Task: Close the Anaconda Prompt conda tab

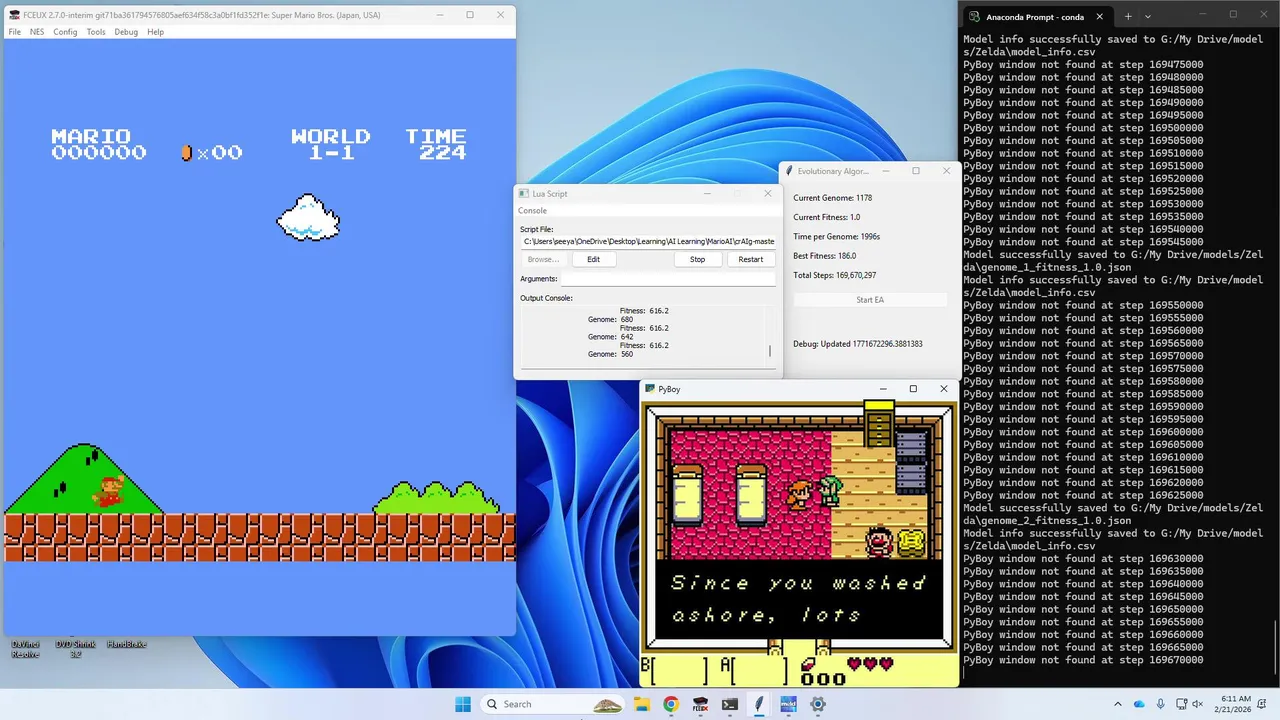Action: pos(1100,16)
